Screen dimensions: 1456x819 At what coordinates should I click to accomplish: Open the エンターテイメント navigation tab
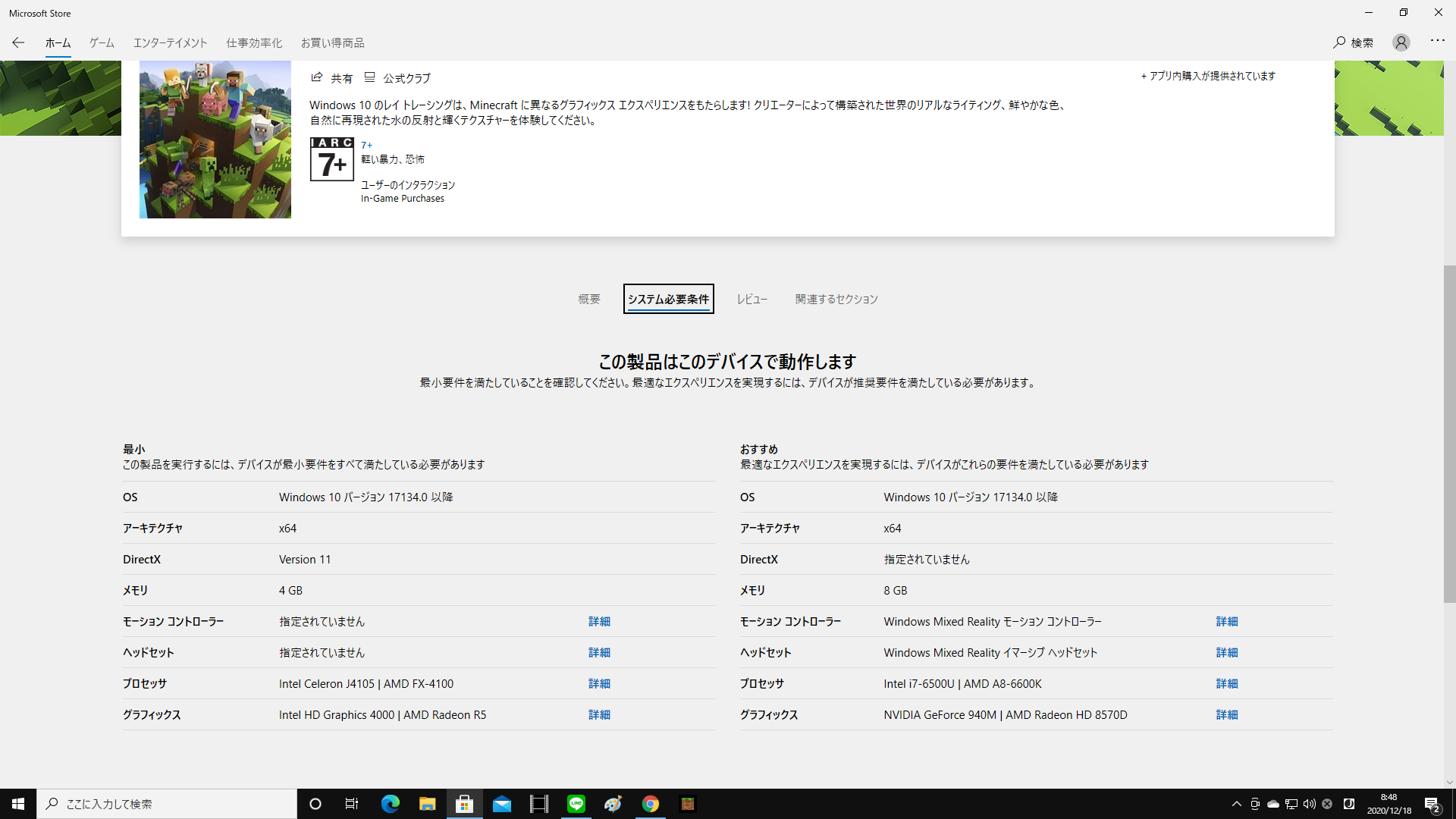[170, 42]
